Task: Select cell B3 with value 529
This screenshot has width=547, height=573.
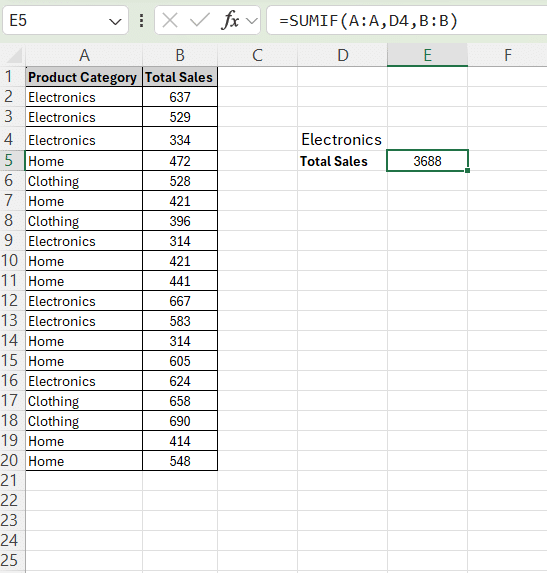Action: [x=180, y=117]
